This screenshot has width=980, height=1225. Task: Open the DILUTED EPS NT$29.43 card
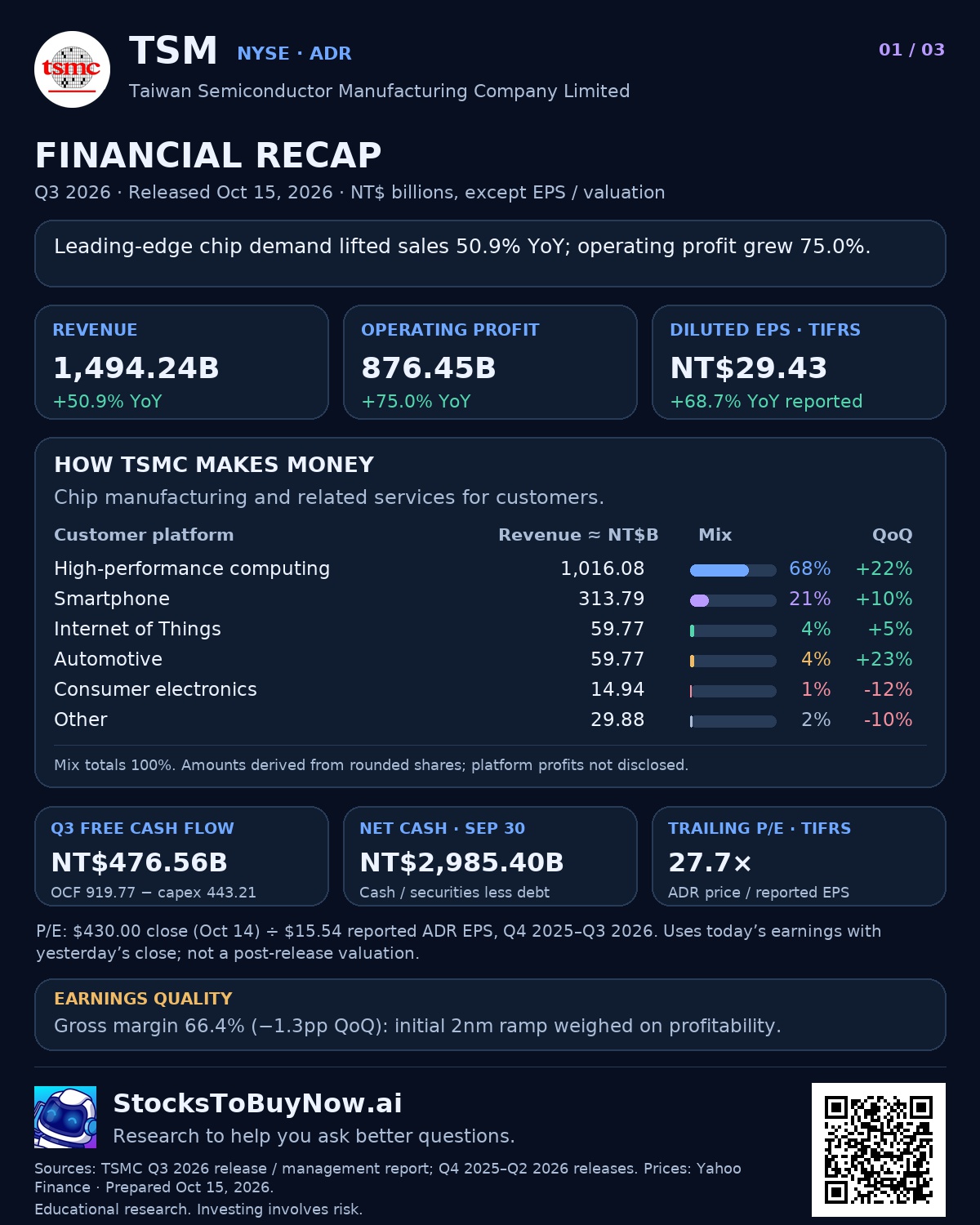pyautogui.click(x=799, y=362)
